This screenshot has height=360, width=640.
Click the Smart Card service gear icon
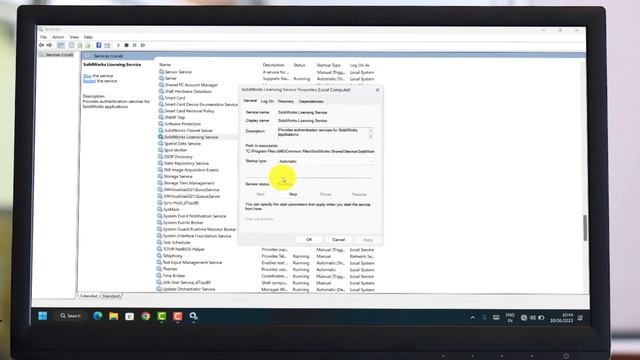click(x=161, y=98)
